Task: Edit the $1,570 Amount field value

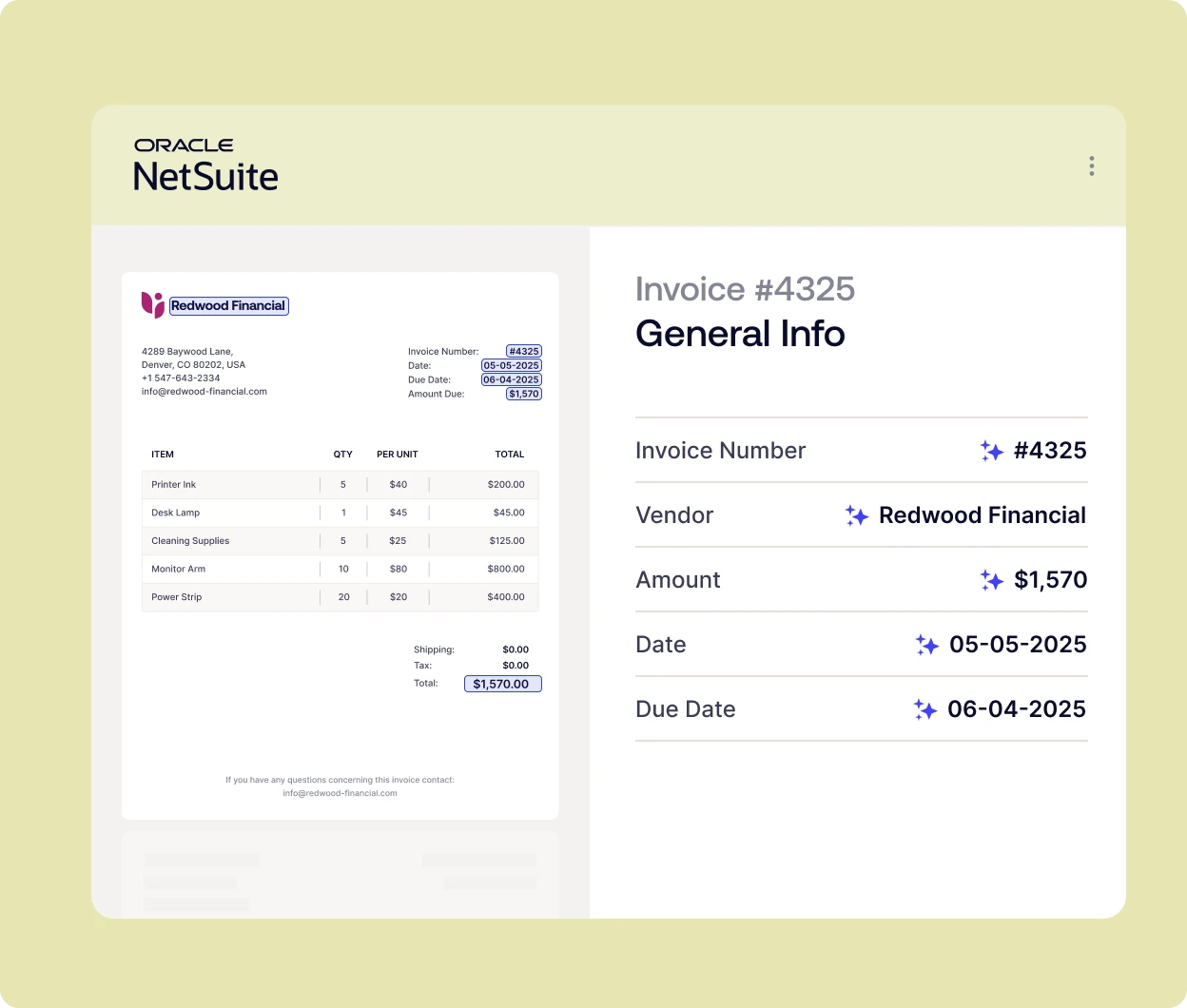Action: [1050, 580]
